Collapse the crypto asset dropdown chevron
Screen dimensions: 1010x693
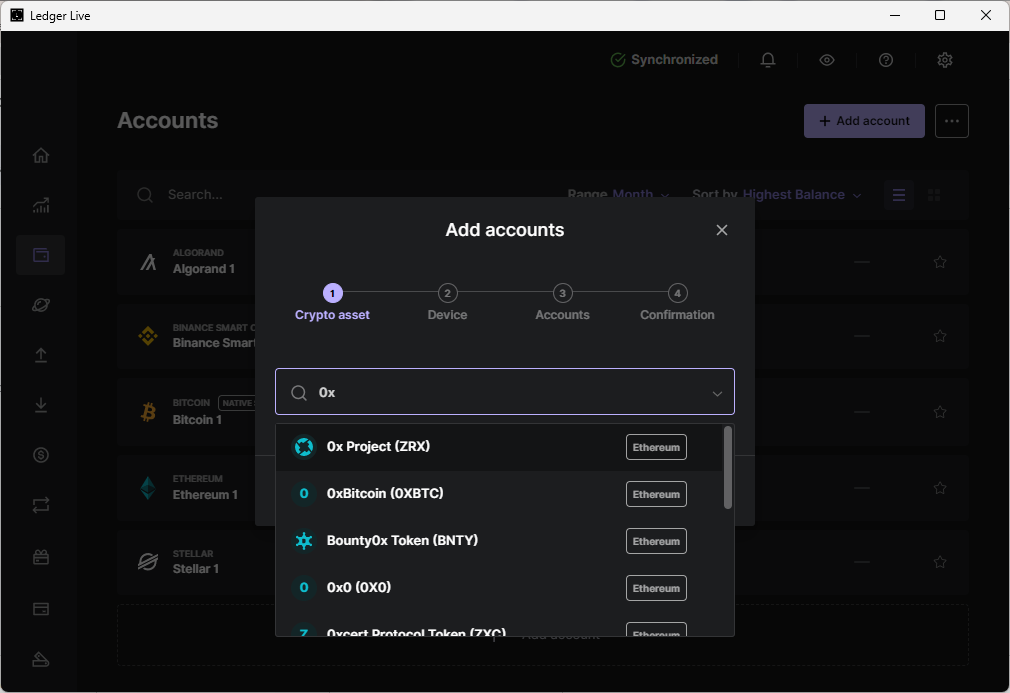pyautogui.click(x=717, y=394)
